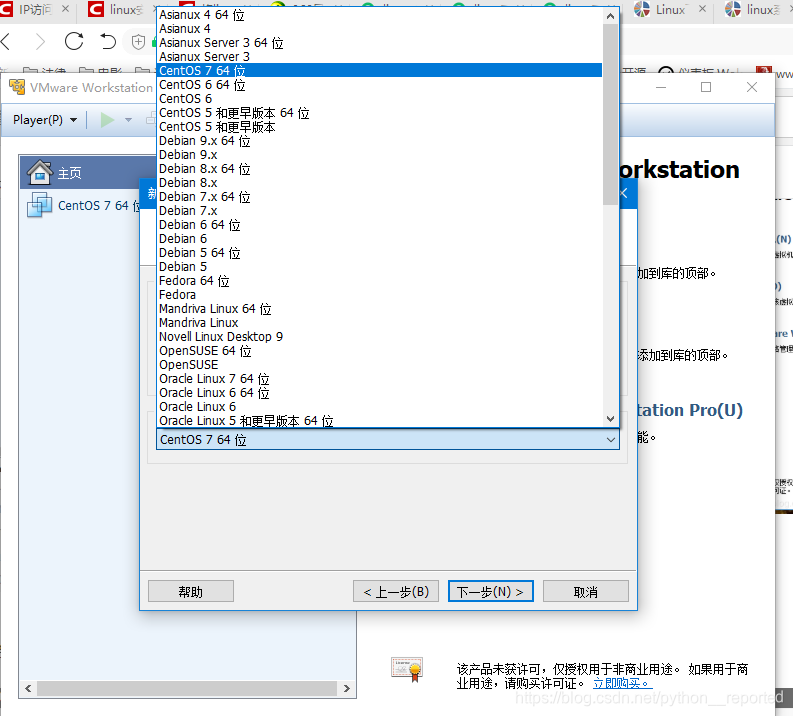This screenshot has width=793, height=716.
Task: Close the IP访问 browser tab
Action: 65,9
